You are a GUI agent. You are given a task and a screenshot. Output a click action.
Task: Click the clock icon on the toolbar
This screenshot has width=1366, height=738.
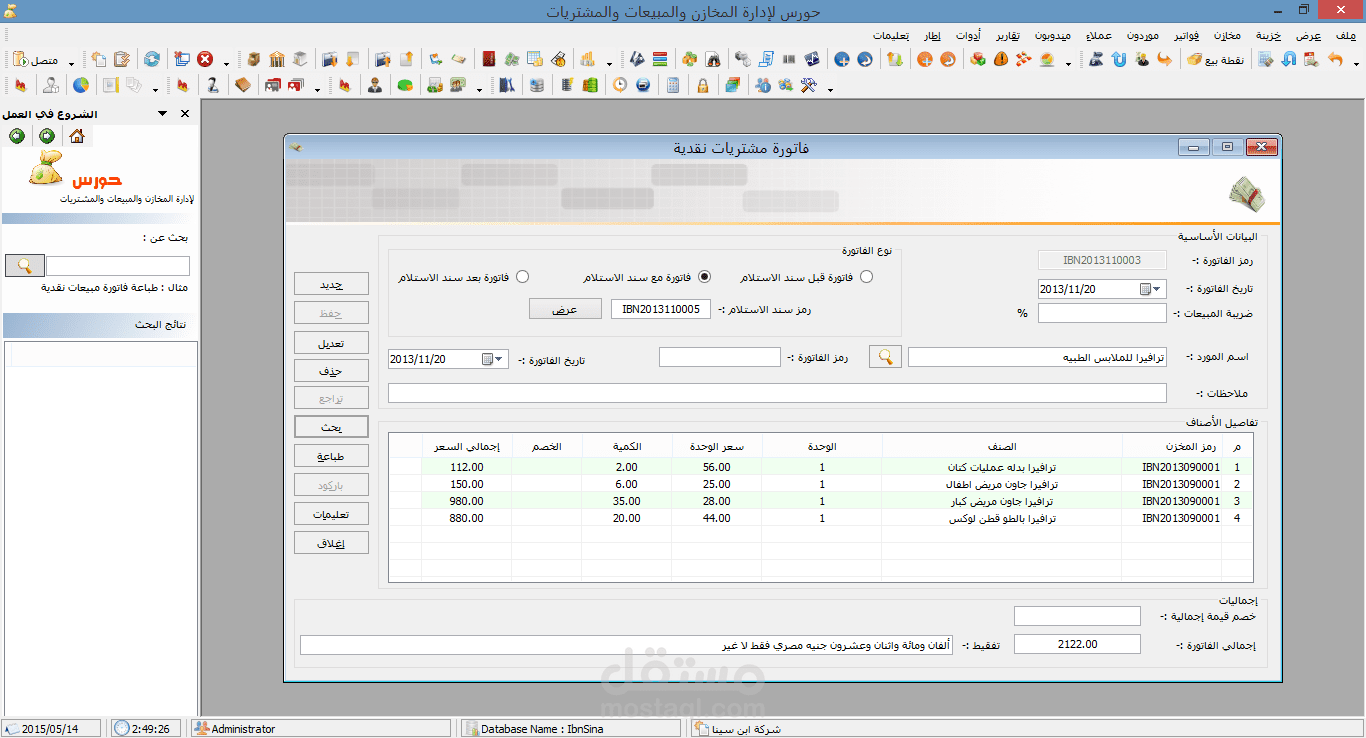pos(621,84)
